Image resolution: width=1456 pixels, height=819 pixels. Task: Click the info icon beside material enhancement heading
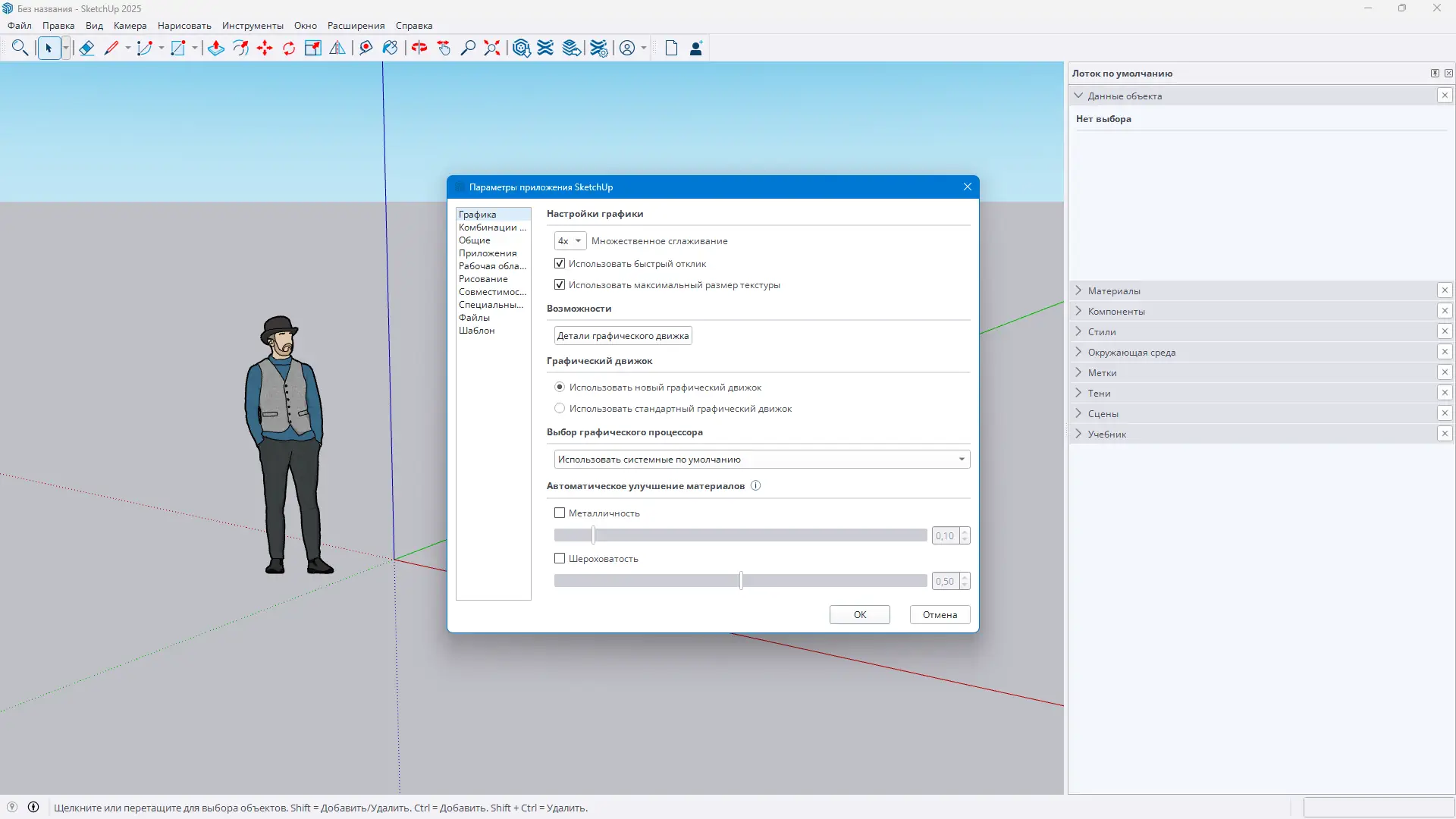coord(755,486)
